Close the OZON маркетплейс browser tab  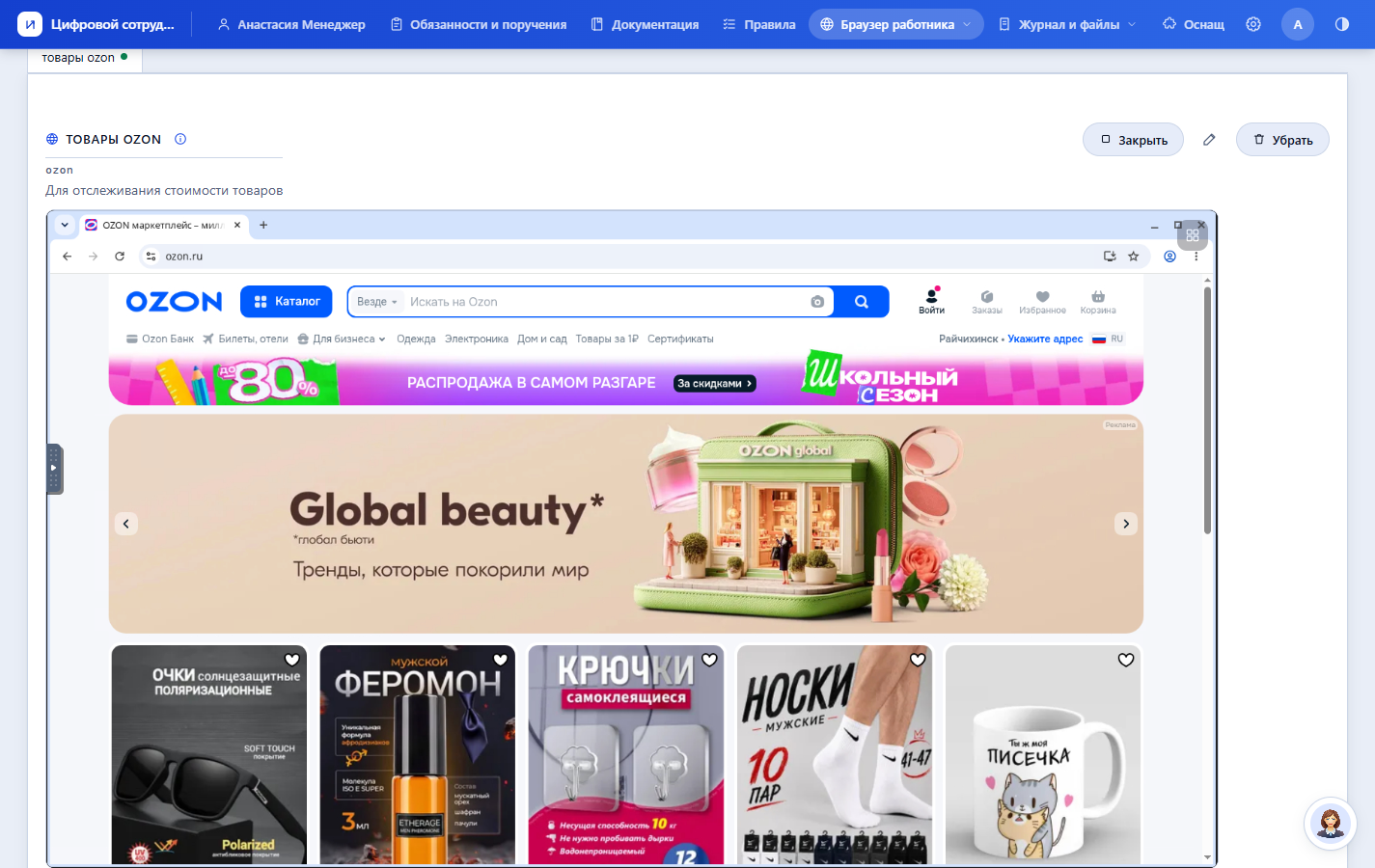pyautogui.click(x=237, y=225)
